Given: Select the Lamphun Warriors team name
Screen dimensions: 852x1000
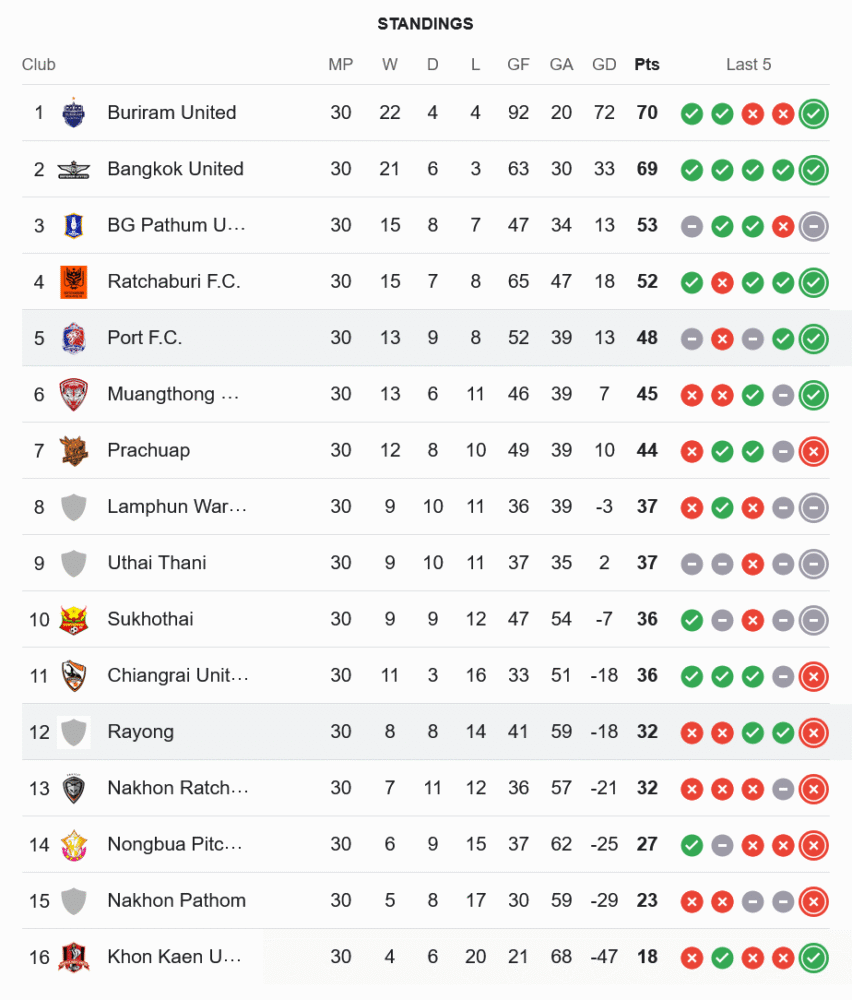Looking at the screenshot, I should pos(176,507).
